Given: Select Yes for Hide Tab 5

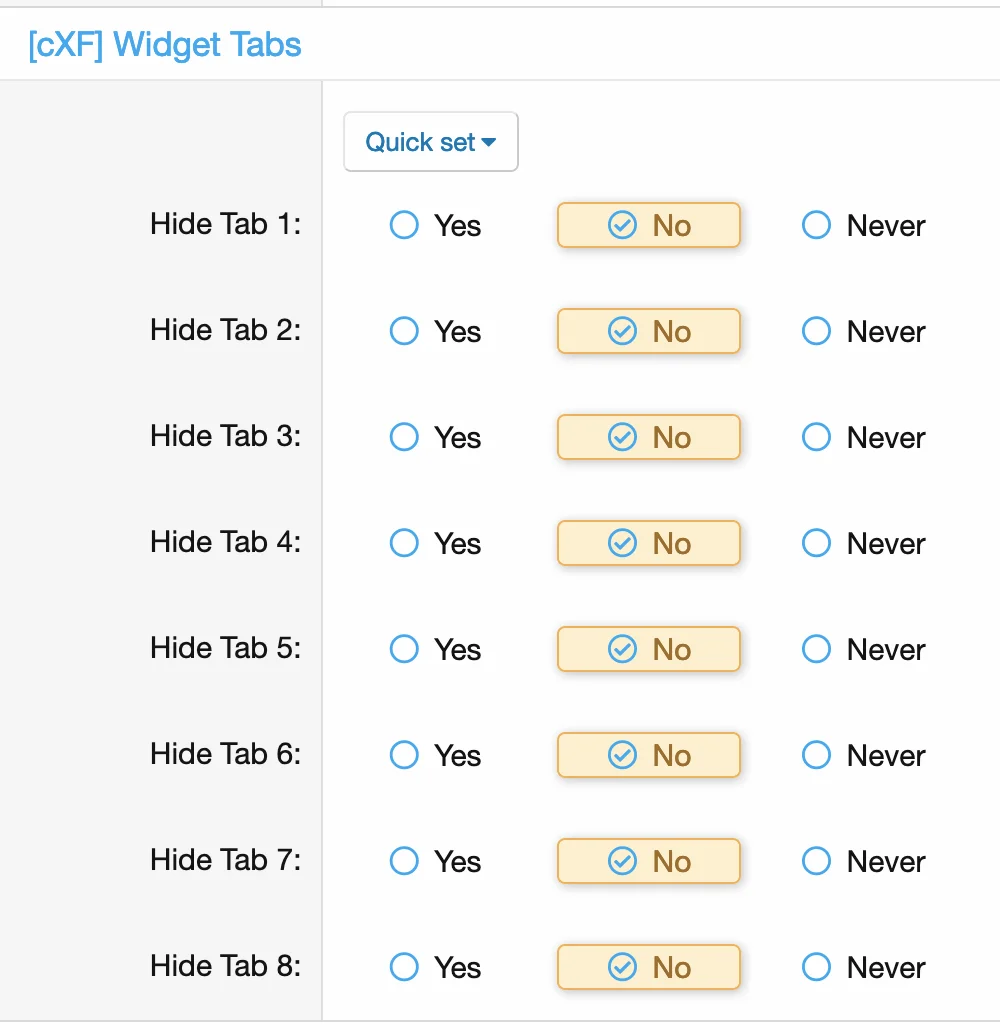Looking at the screenshot, I should (404, 649).
